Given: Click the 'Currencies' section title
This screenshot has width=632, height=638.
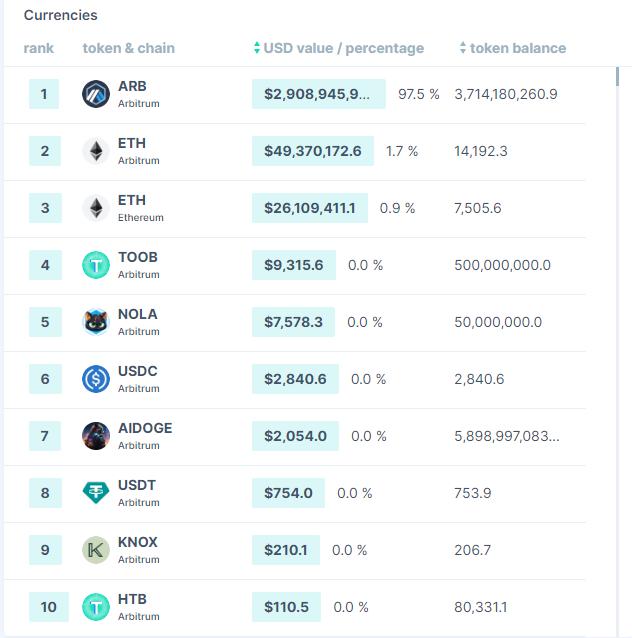Looking at the screenshot, I should point(61,15).
